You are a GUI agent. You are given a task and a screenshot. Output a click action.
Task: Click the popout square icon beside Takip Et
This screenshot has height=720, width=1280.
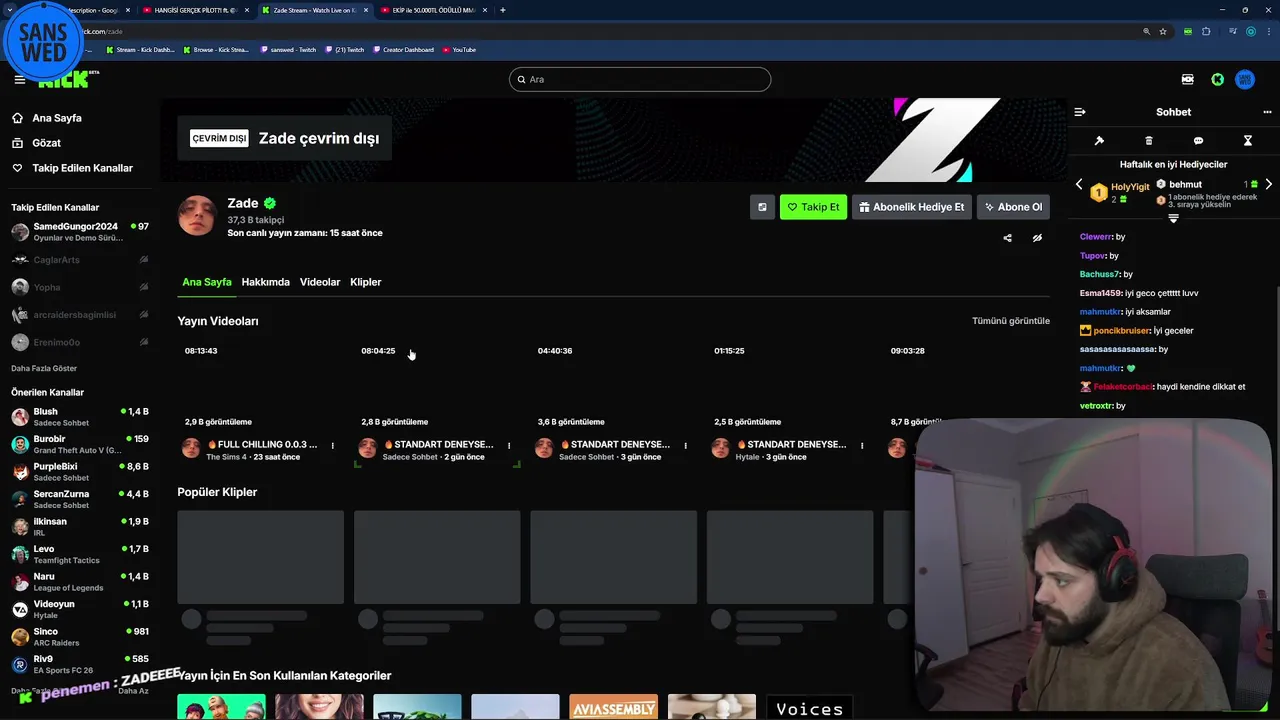point(762,207)
